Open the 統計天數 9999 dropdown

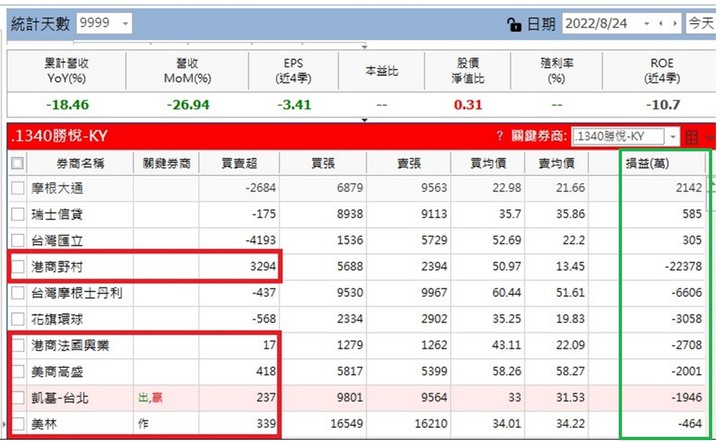tap(125, 23)
